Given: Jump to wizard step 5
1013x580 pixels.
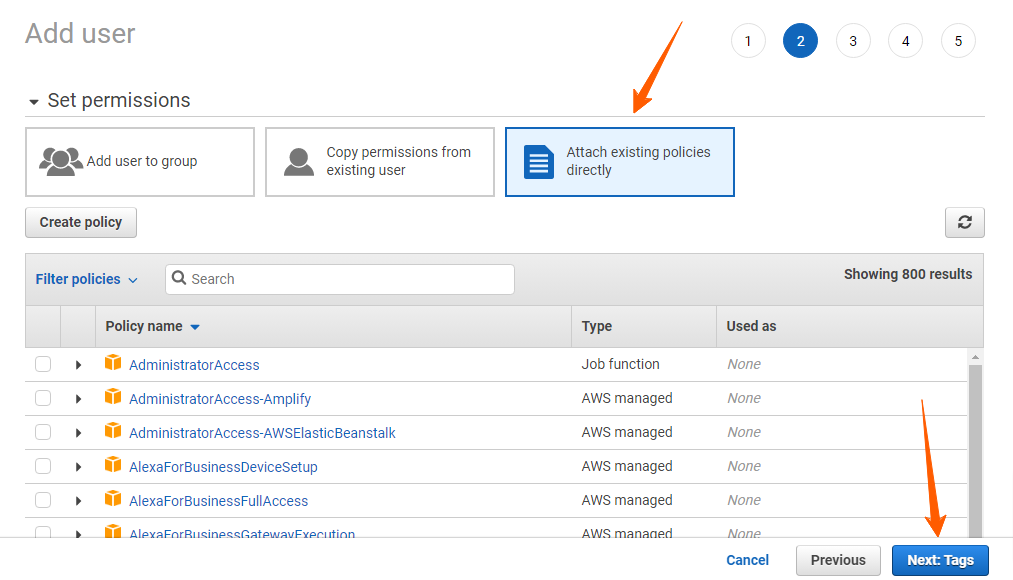Looking at the screenshot, I should point(958,41).
